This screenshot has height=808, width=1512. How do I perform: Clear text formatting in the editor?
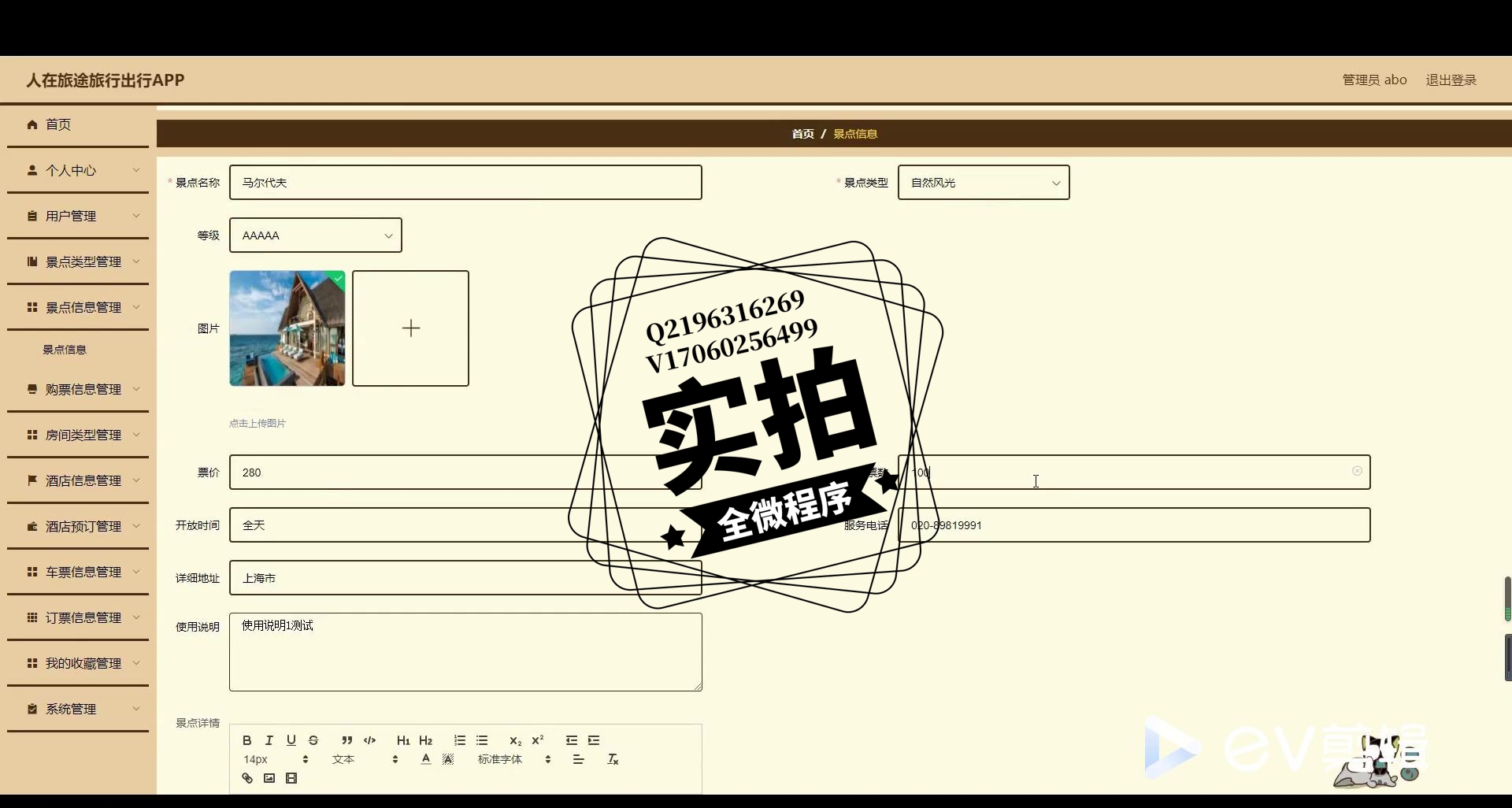click(x=613, y=759)
